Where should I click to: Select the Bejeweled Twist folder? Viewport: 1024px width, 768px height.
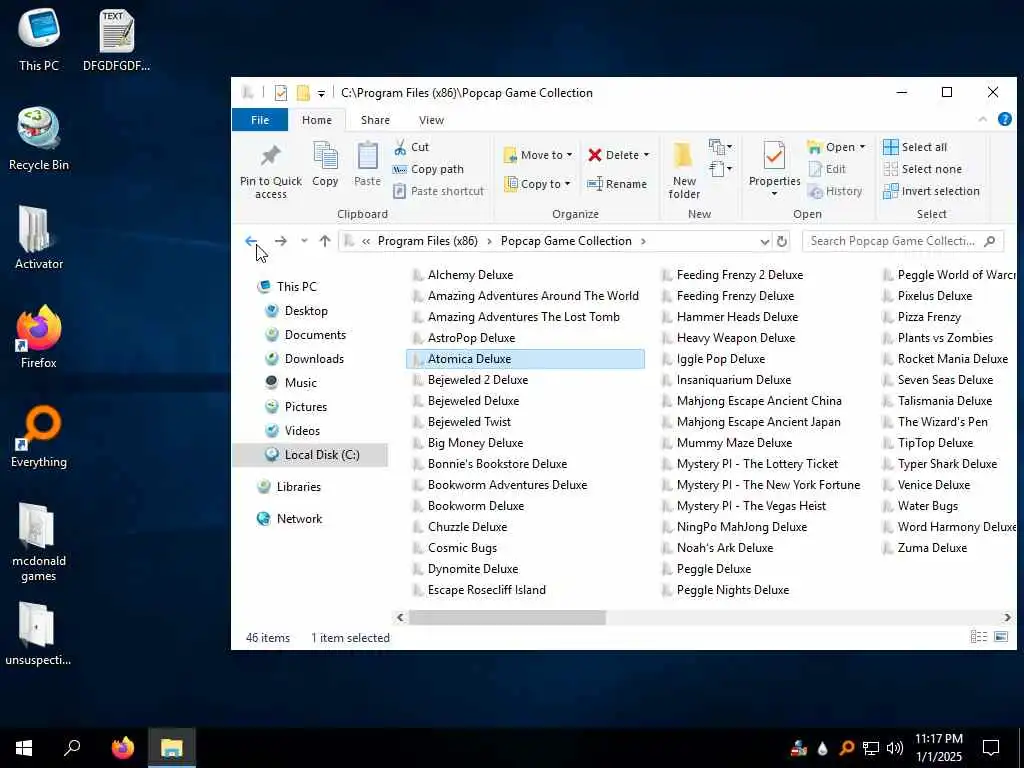point(469,422)
